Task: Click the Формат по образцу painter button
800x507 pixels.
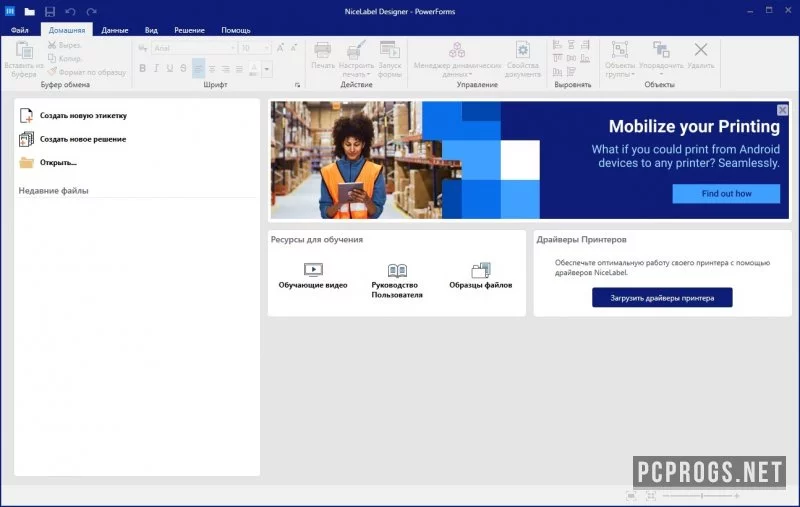Action: click(x=87, y=72)
